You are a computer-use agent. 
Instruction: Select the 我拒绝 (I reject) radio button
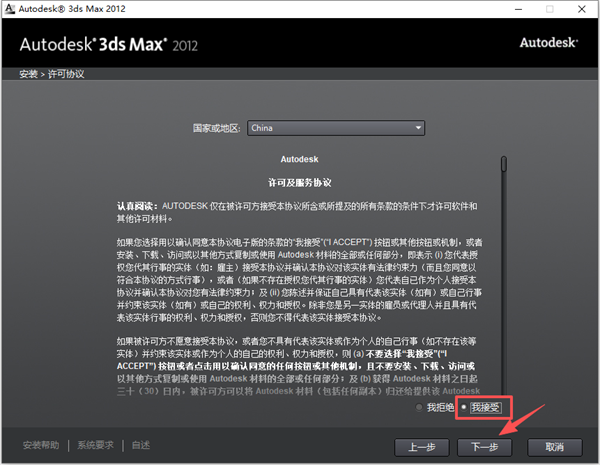click(419, 407)
